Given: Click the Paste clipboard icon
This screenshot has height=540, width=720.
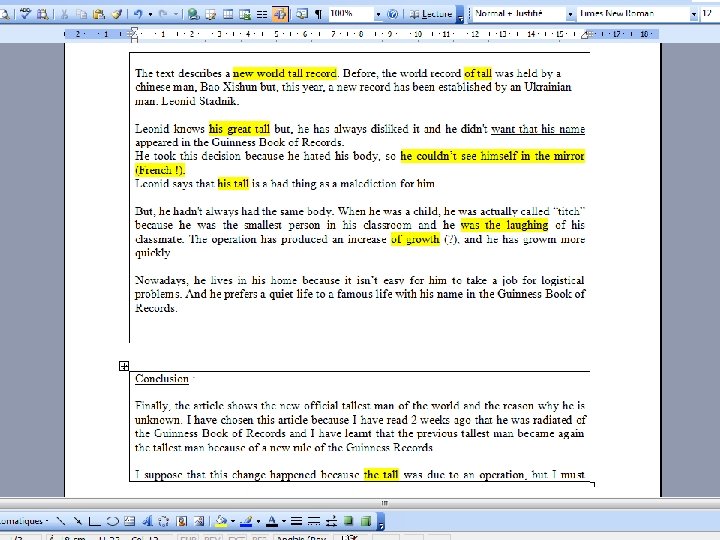Looking at the screenshot, I should 99,14.
